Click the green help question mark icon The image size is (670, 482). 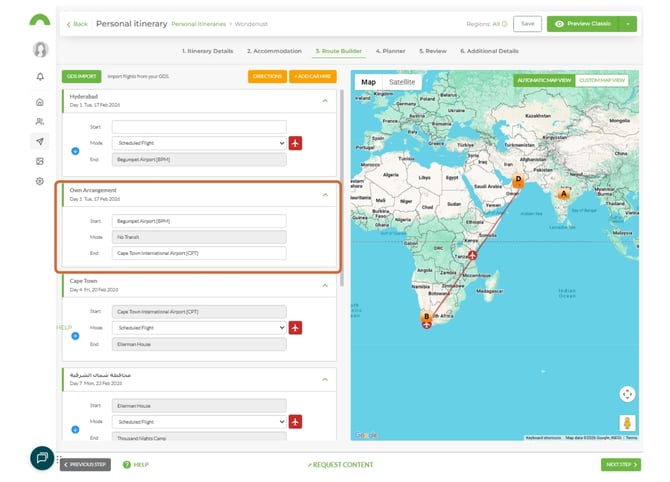click(x=126, y=464)
